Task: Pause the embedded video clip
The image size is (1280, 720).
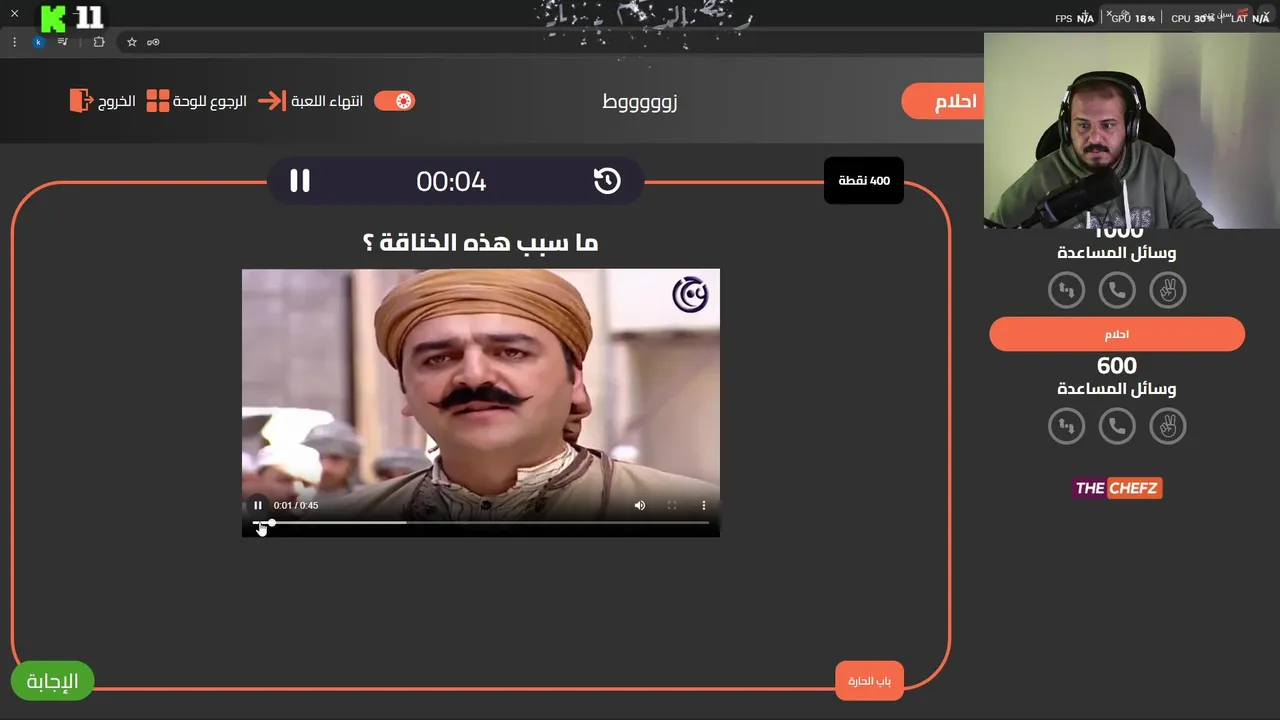Action: 258,505
